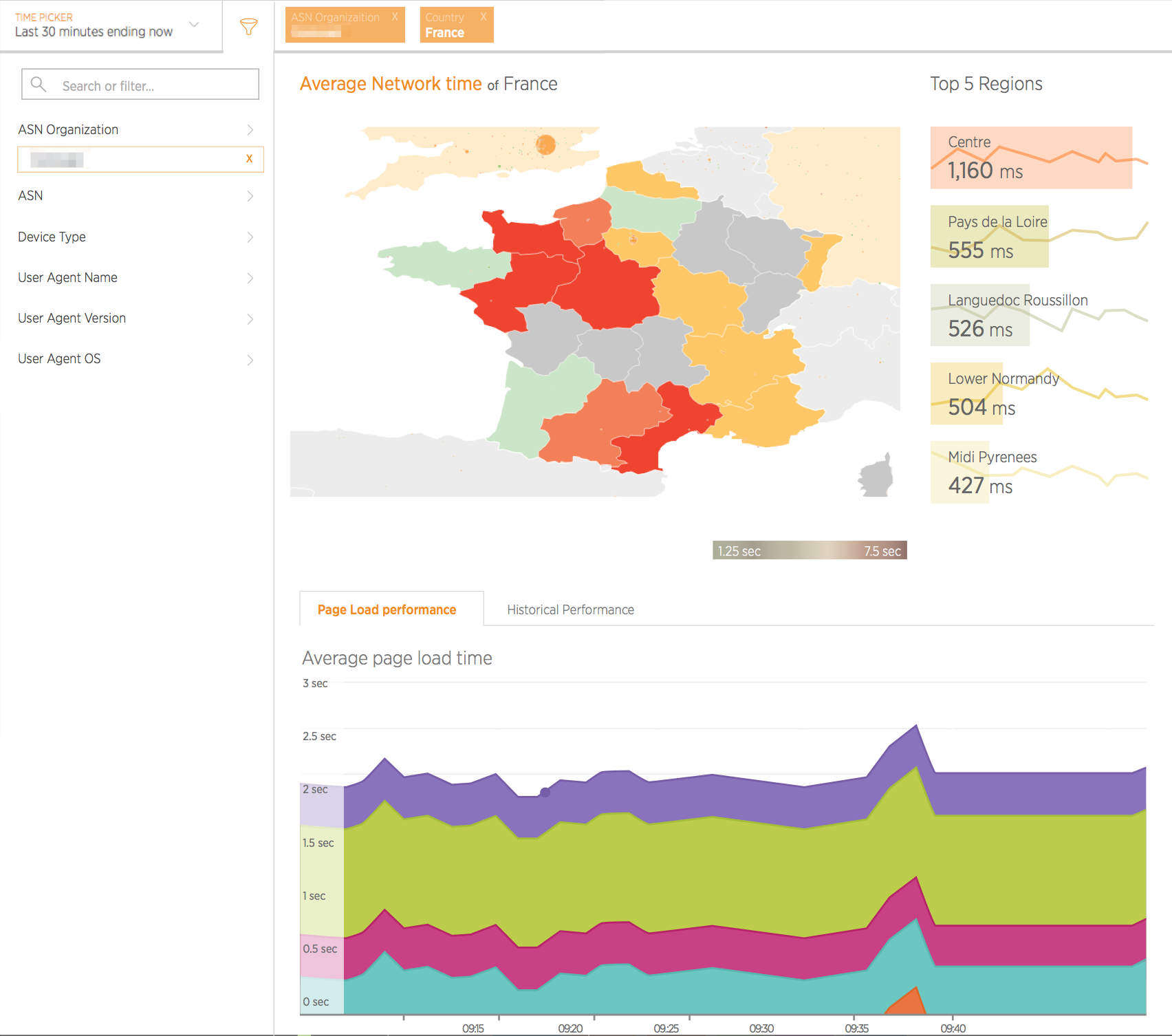The height and width of the screenshot is (1036, 1172).
Task: Click the map color scale legend bar
Action: [x=809, y=550]
